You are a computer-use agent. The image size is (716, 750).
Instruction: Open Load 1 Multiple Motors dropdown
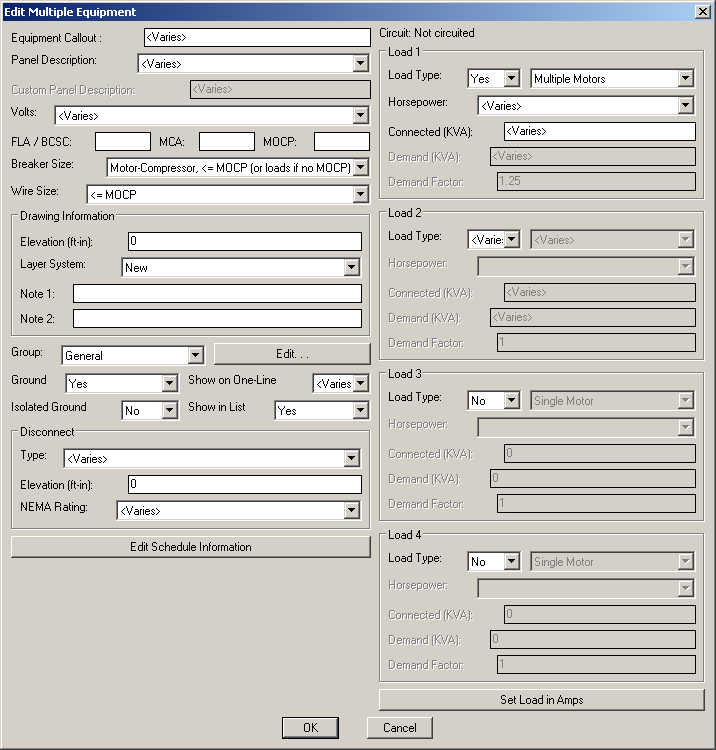click(612, 78)
